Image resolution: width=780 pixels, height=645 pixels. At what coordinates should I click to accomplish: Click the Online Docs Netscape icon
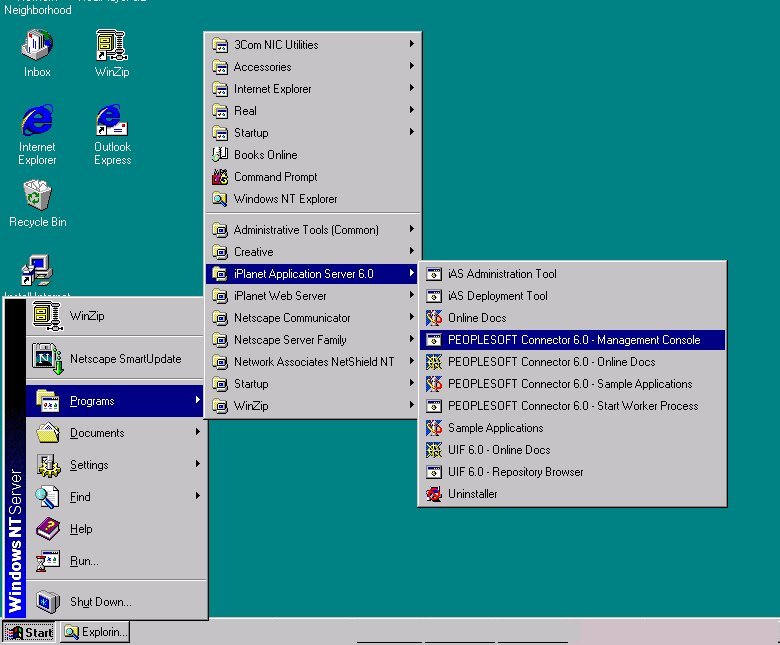(434, 318)
